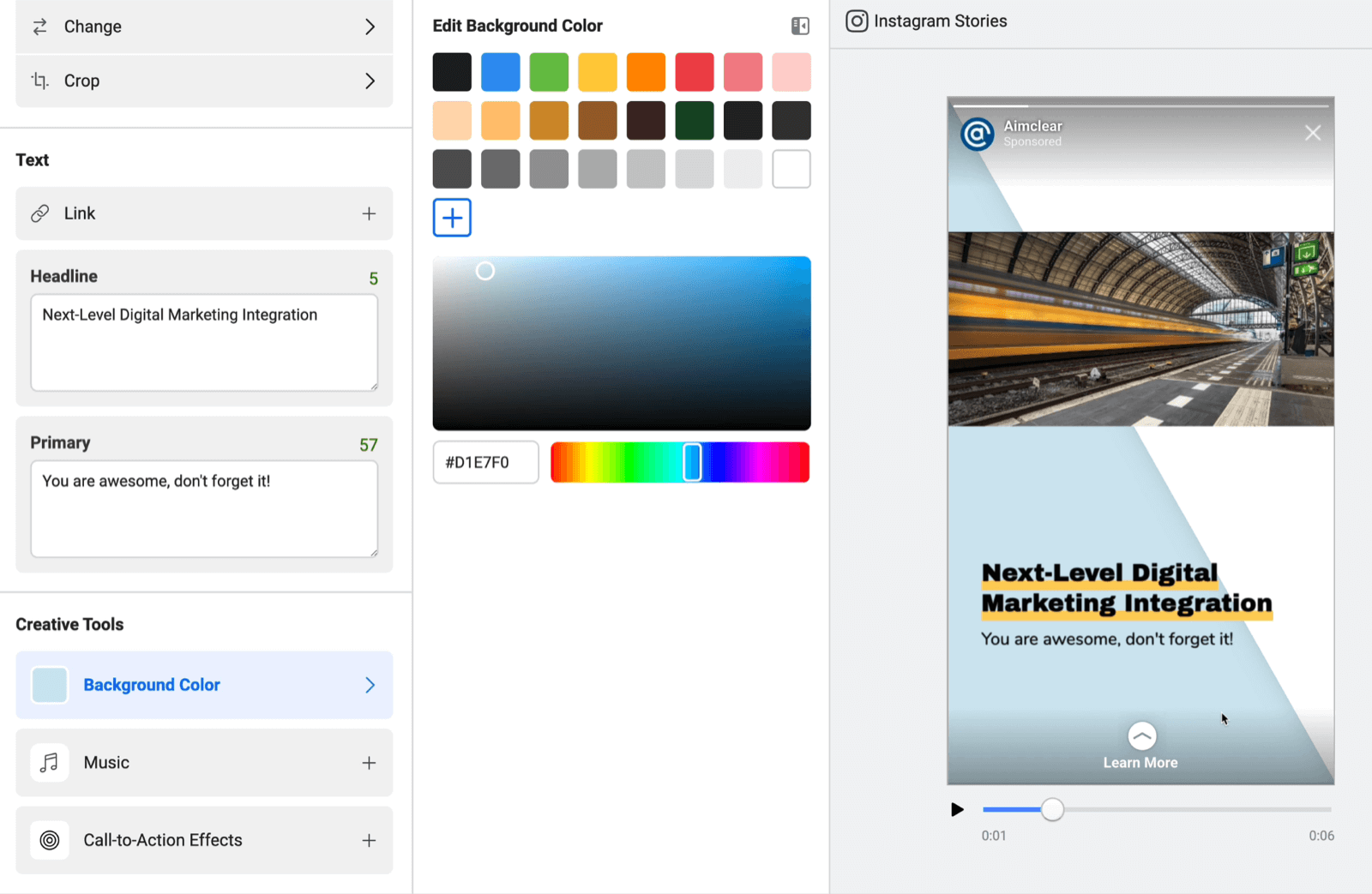
Task: Click the current background color preview square
Action: [x=50, y=685]
